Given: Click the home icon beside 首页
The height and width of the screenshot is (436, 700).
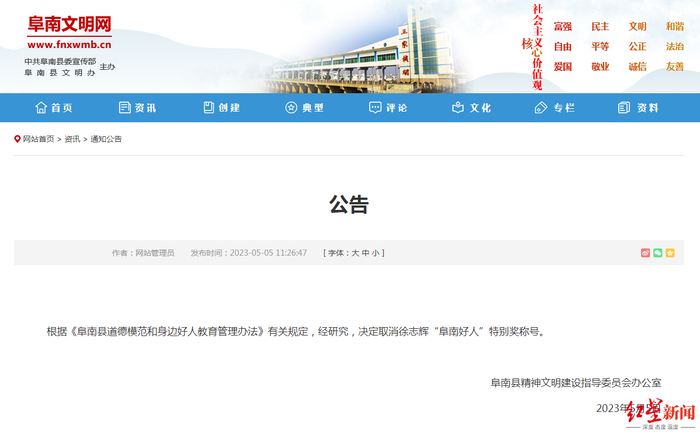Looking at the screenshot, I should pyautogui.click(x=41, y=108).
